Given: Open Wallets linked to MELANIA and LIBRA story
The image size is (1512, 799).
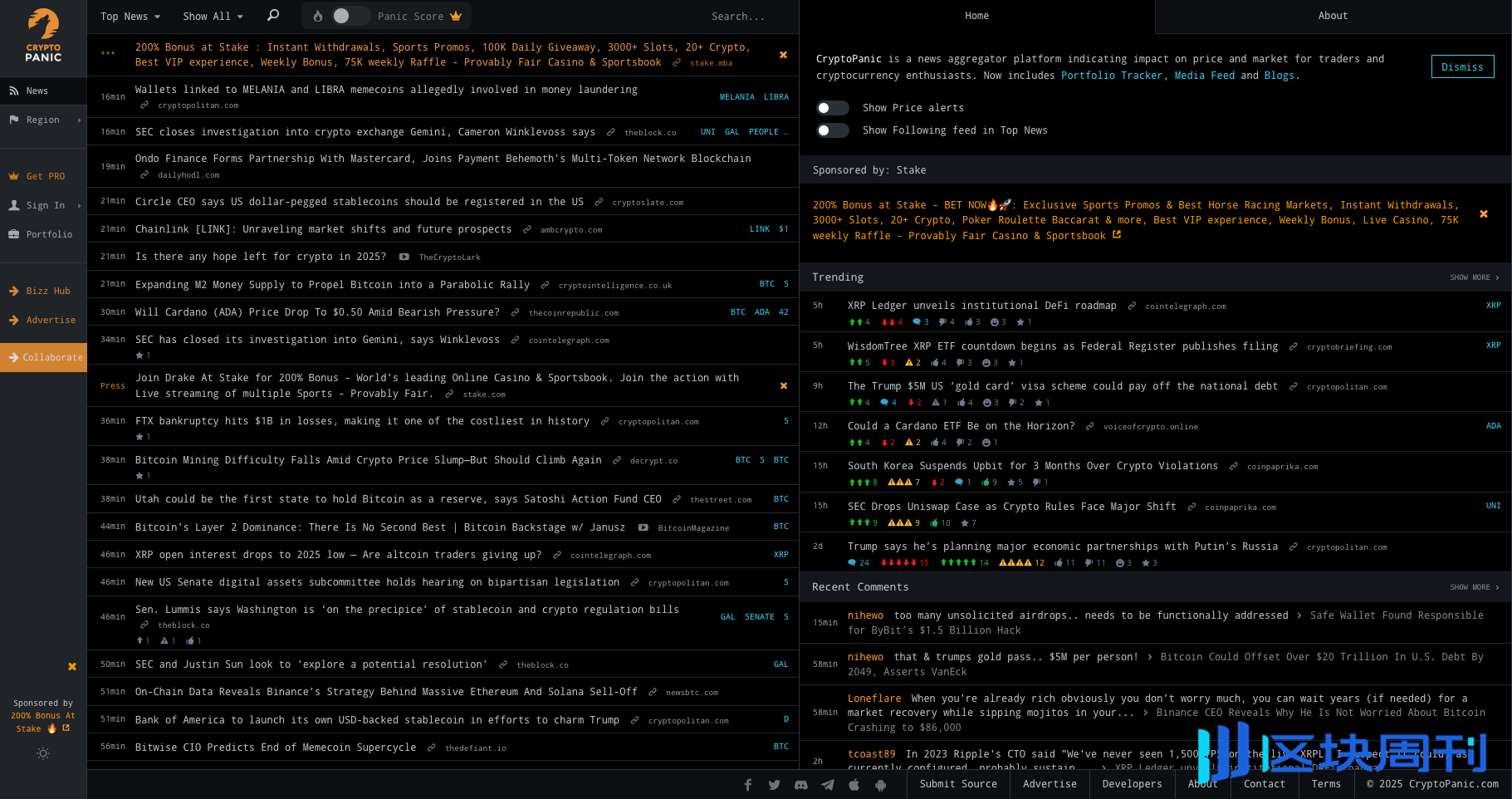Looking at the screenshot, I should [386, 90].
